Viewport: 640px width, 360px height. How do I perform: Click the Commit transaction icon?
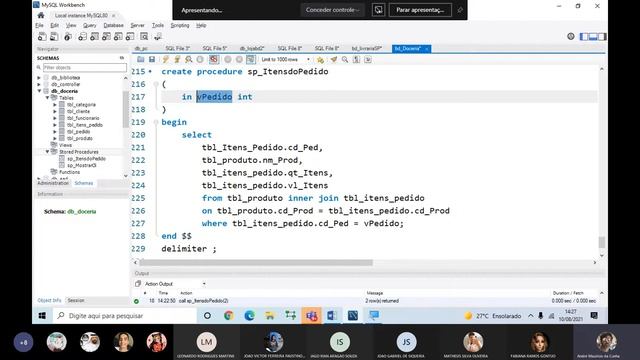pyautogui.click(x=228, y=60)
